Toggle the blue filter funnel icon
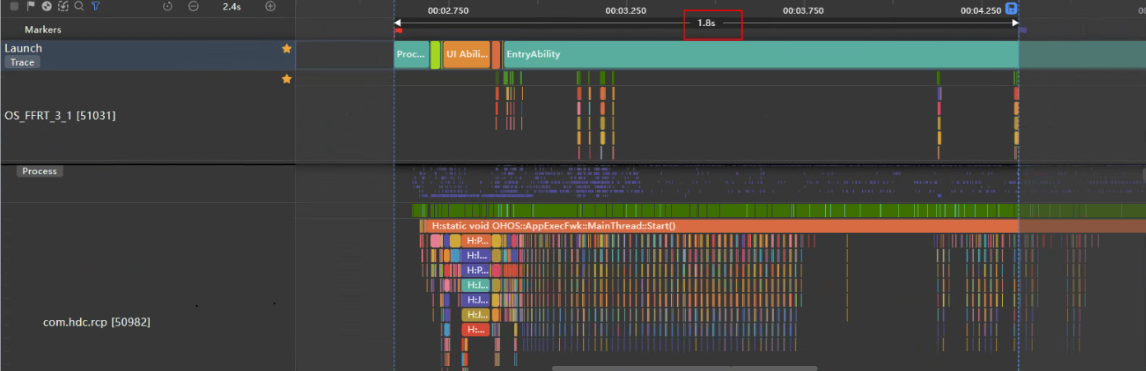Screen dimensions: 1146x371 96,6
